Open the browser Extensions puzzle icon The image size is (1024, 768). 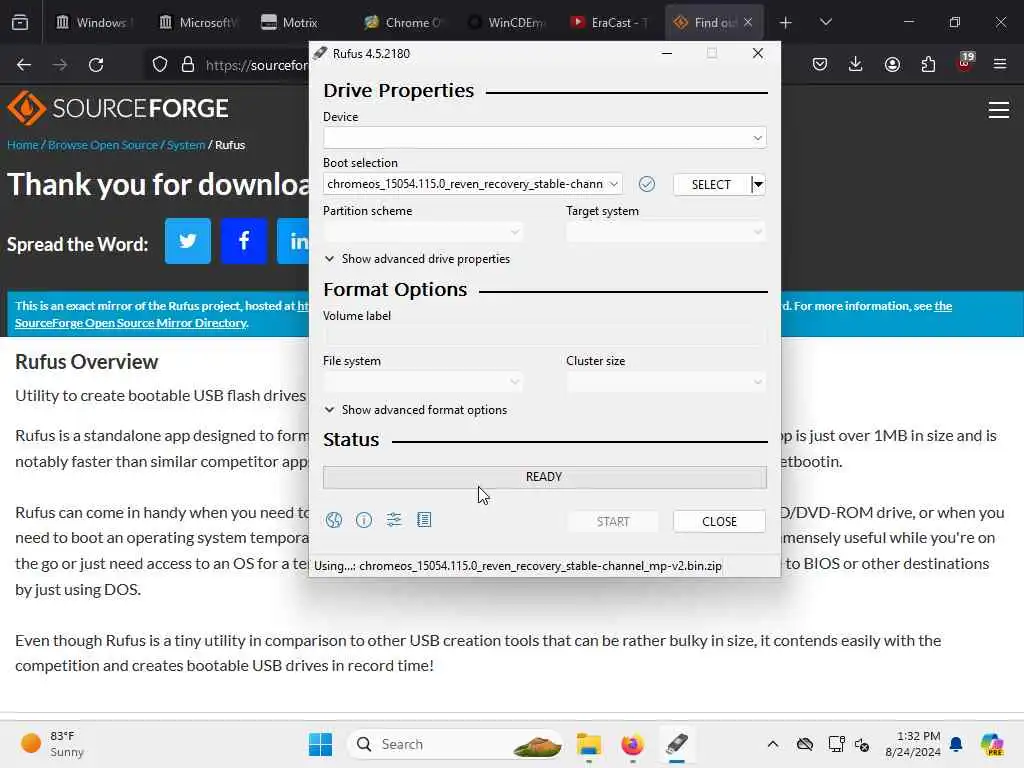pos(928,64)
